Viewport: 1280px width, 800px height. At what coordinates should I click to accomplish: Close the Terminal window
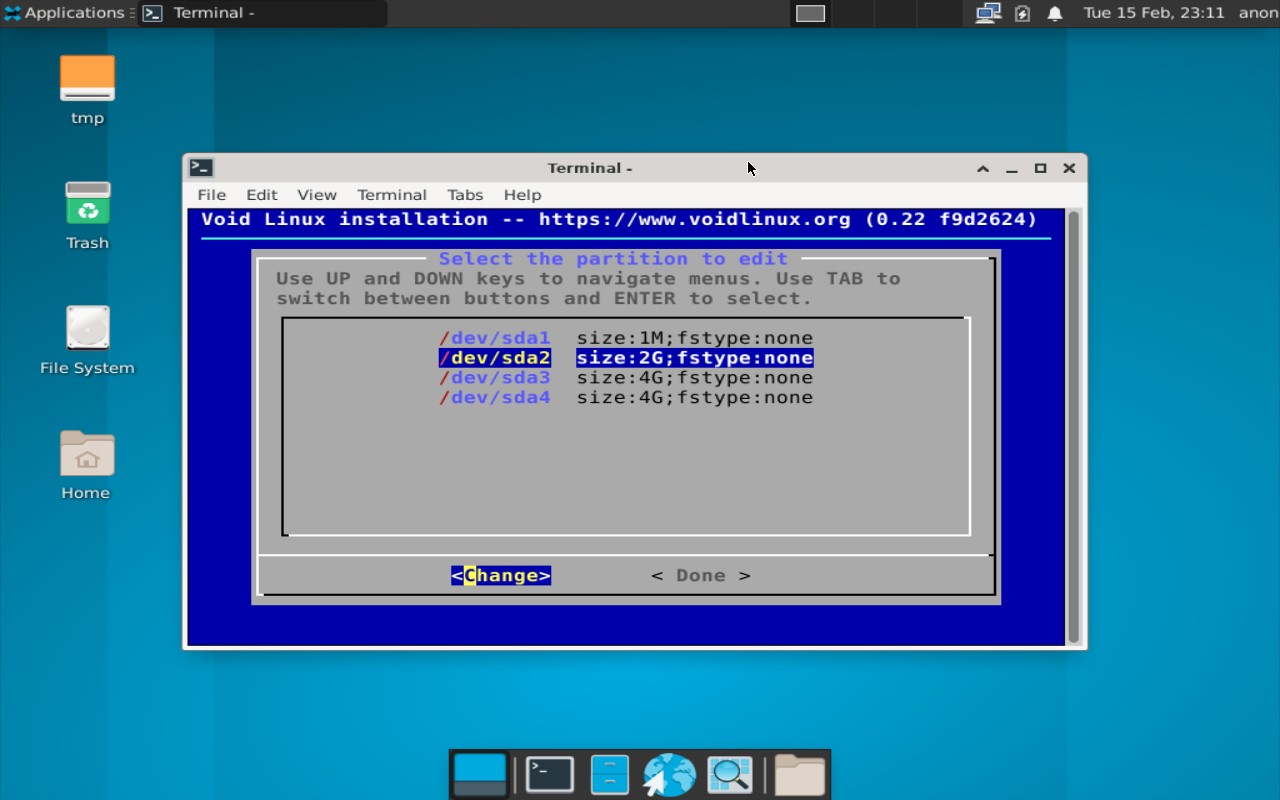click(x=1069, y=168)
